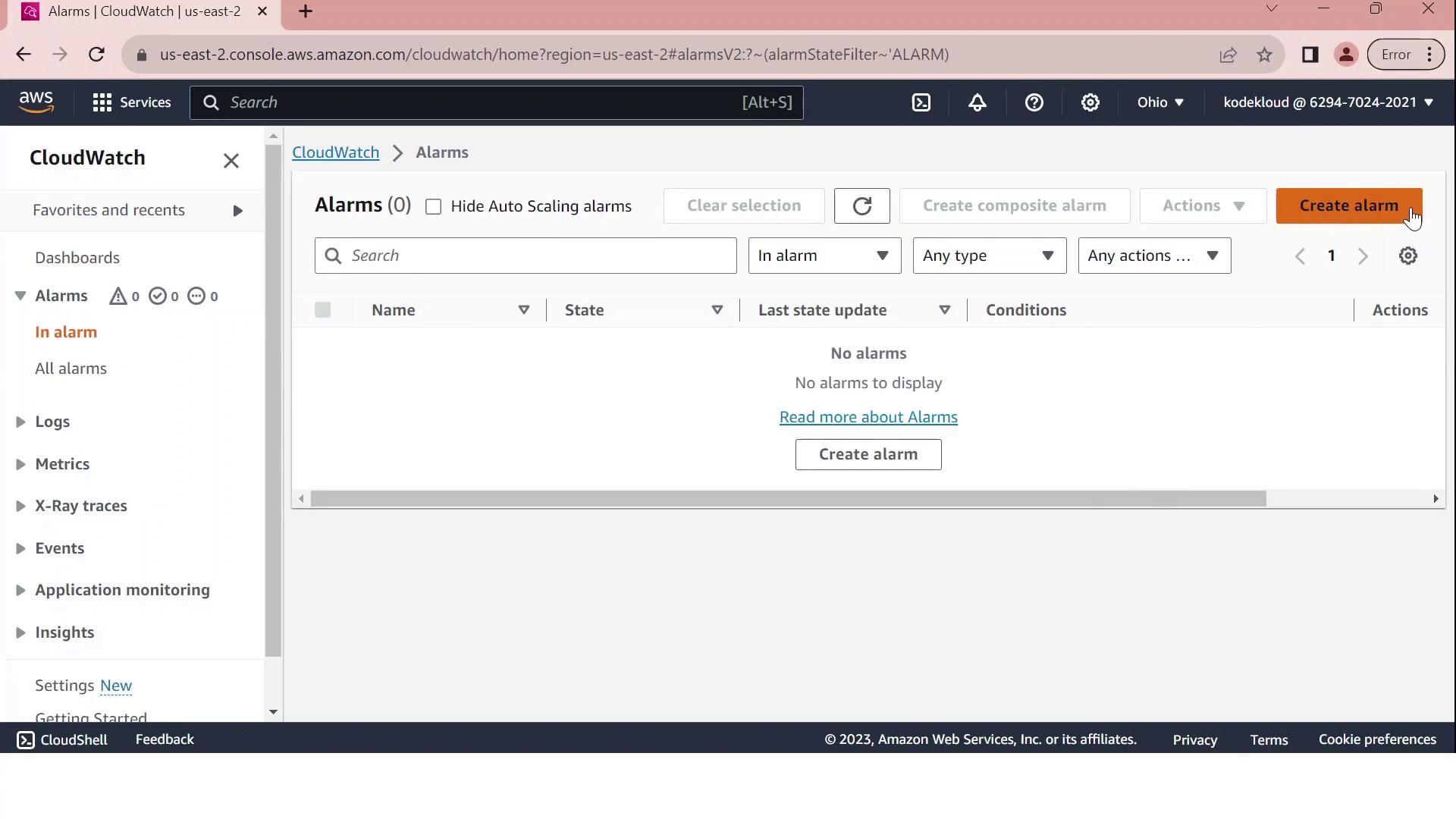1456x819 pixels.
Task: Click the horizontal scrollbar under alarms table
Action: 789,499
